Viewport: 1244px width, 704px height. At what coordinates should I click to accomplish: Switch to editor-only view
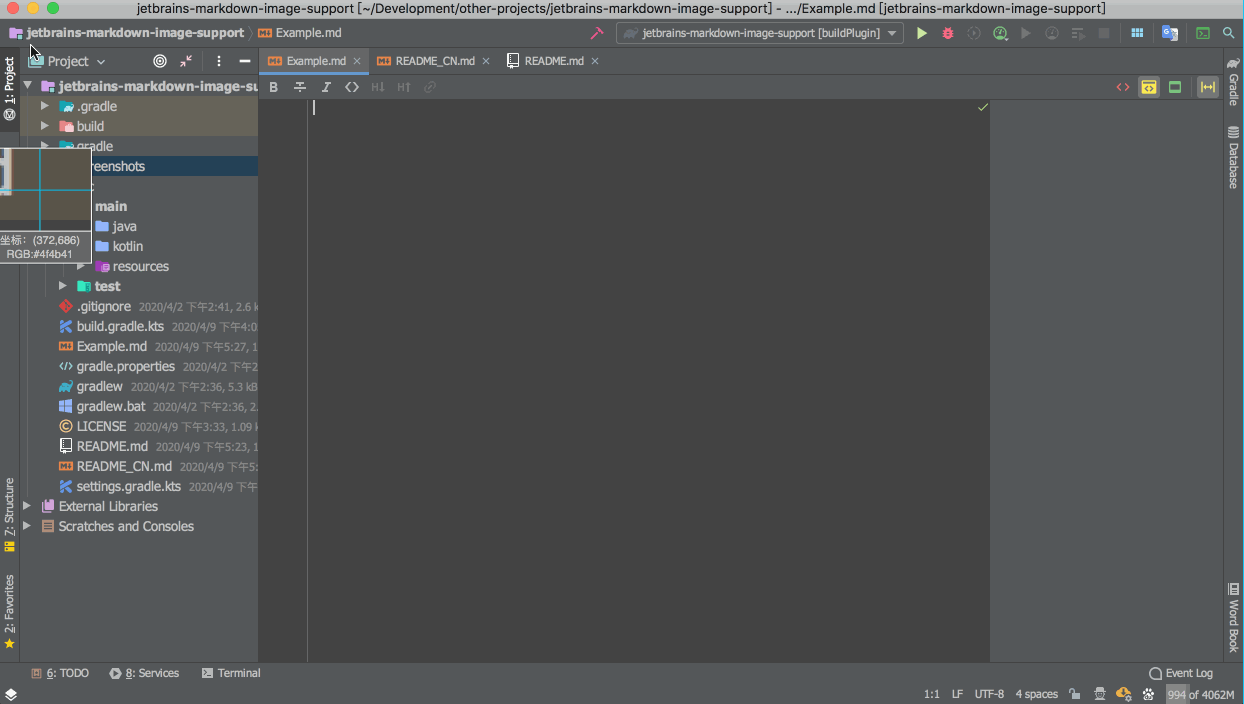coord(1123,87)
